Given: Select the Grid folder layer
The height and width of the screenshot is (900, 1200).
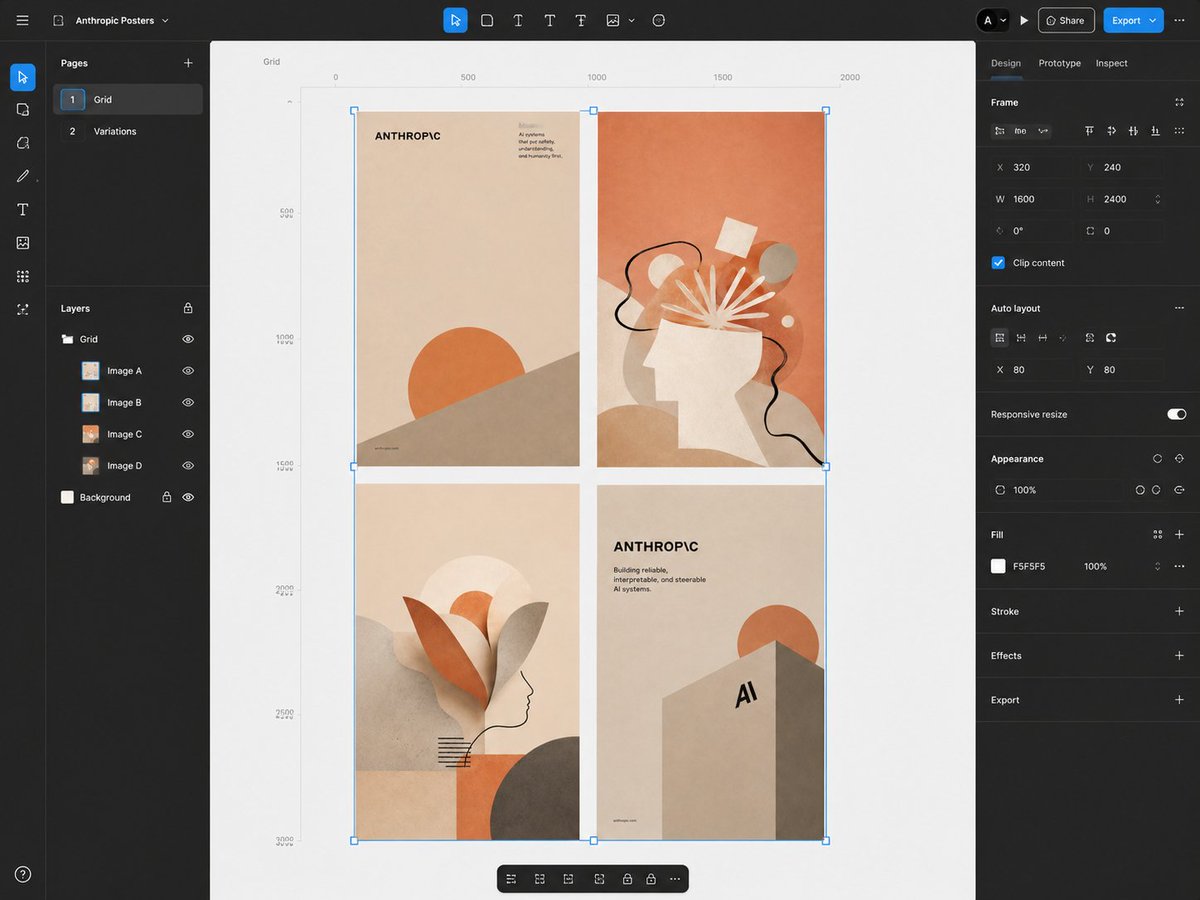Looking at the screenshot, I should tap(128, 339).
